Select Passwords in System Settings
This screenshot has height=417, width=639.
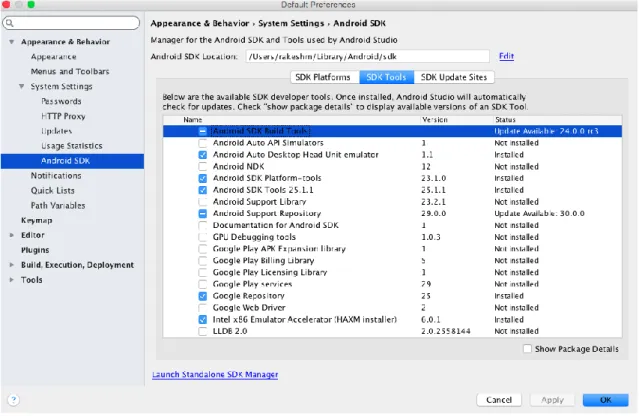click(62, 101)
